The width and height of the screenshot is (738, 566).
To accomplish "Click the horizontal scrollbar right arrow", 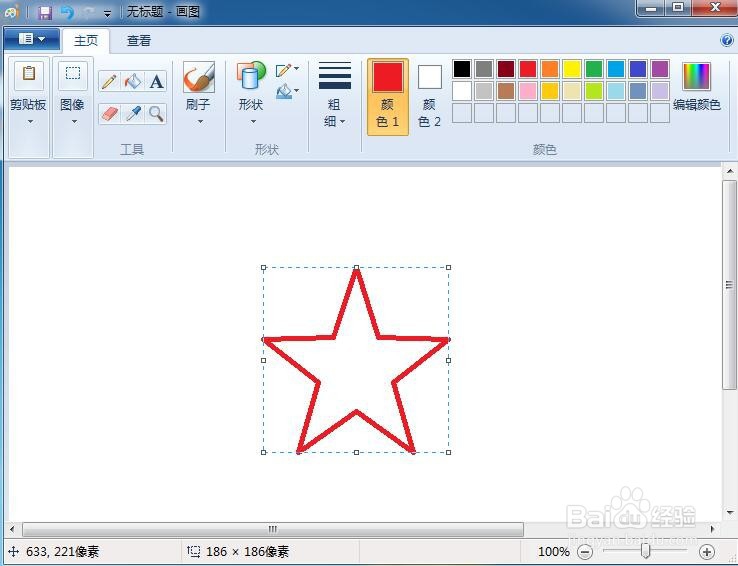I will (x=713, y=529).
